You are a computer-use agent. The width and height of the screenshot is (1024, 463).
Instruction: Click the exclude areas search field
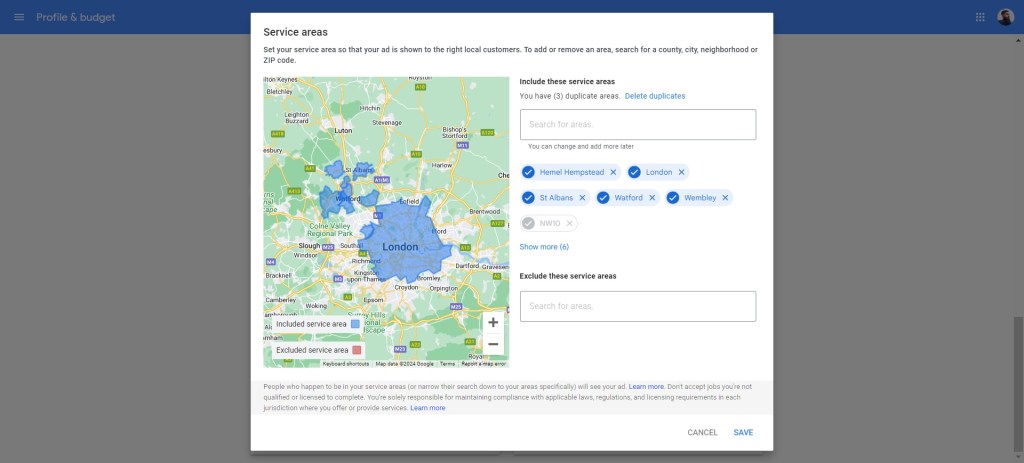coord(637,306)
